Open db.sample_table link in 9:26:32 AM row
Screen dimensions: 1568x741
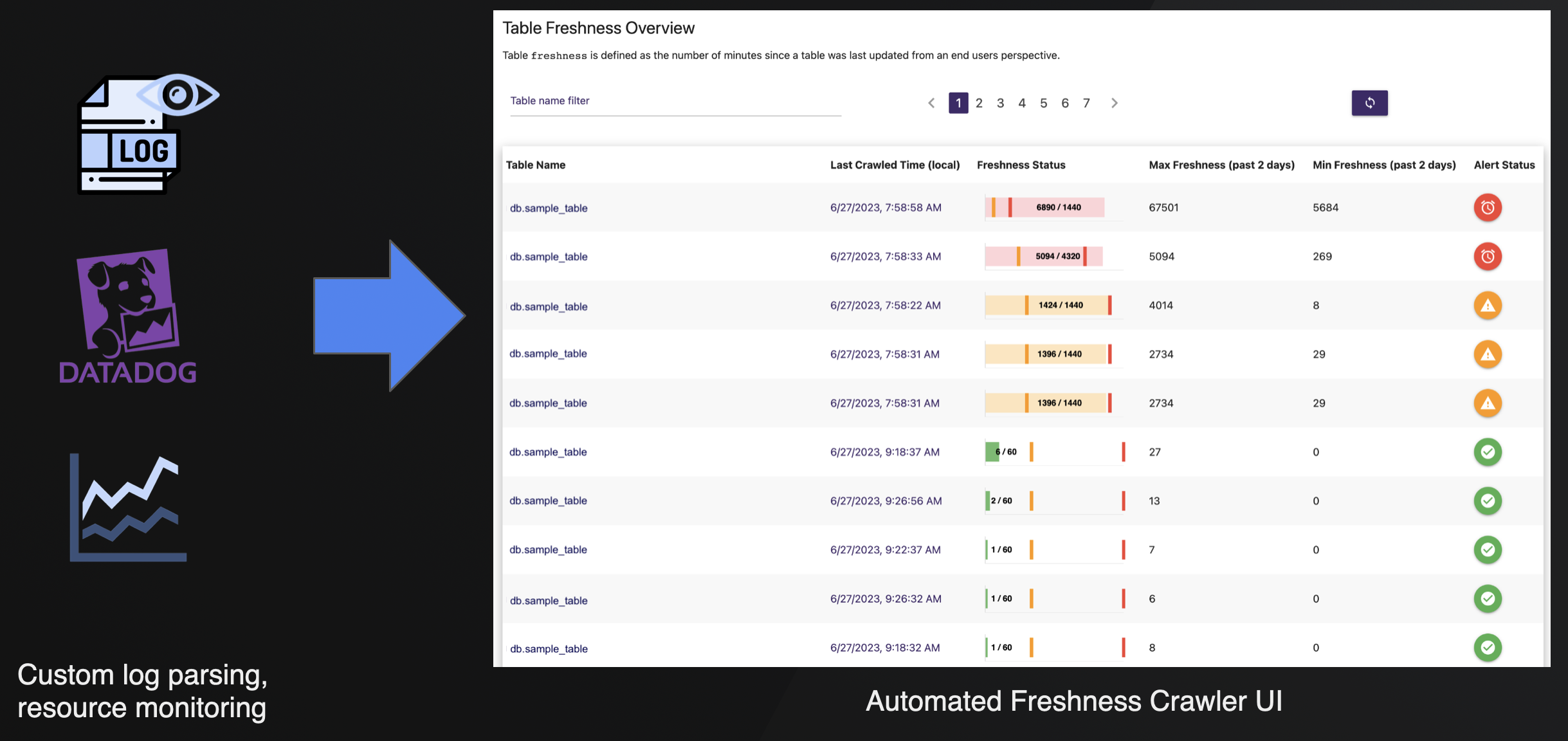coord(549,601)
